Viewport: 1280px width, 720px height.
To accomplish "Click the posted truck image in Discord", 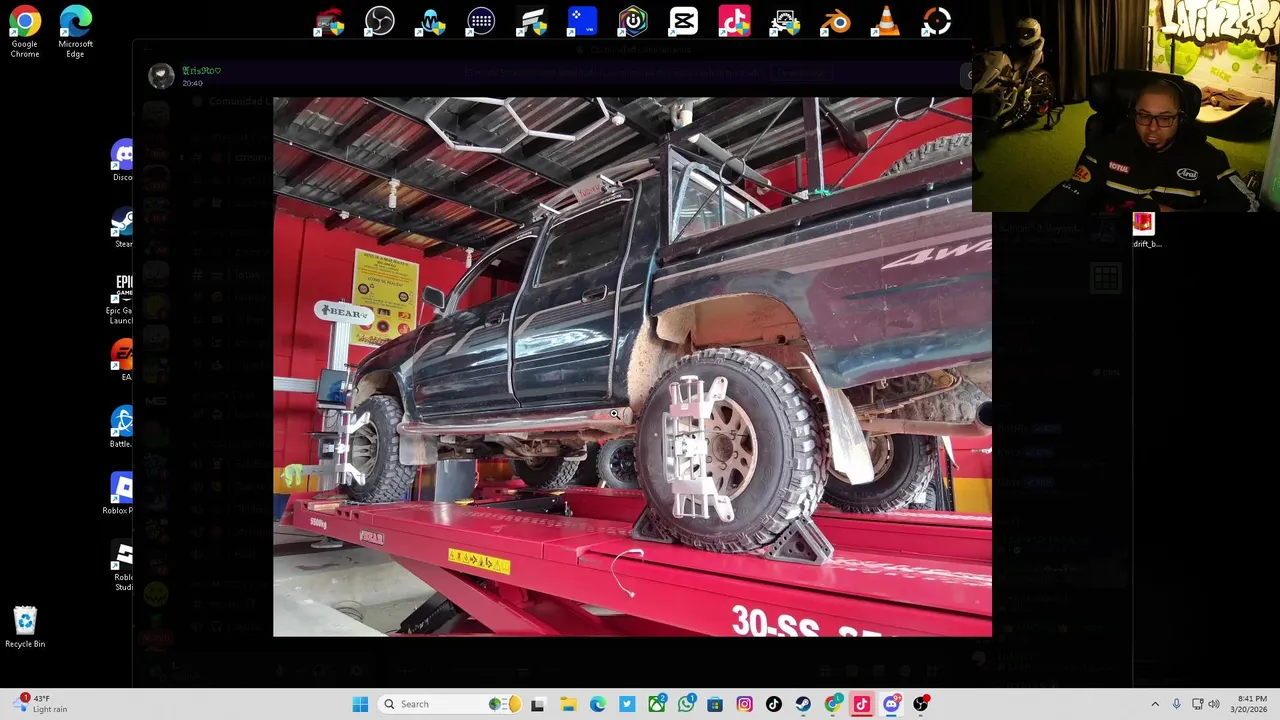I will pyautogui.click(x=632, y=367).
